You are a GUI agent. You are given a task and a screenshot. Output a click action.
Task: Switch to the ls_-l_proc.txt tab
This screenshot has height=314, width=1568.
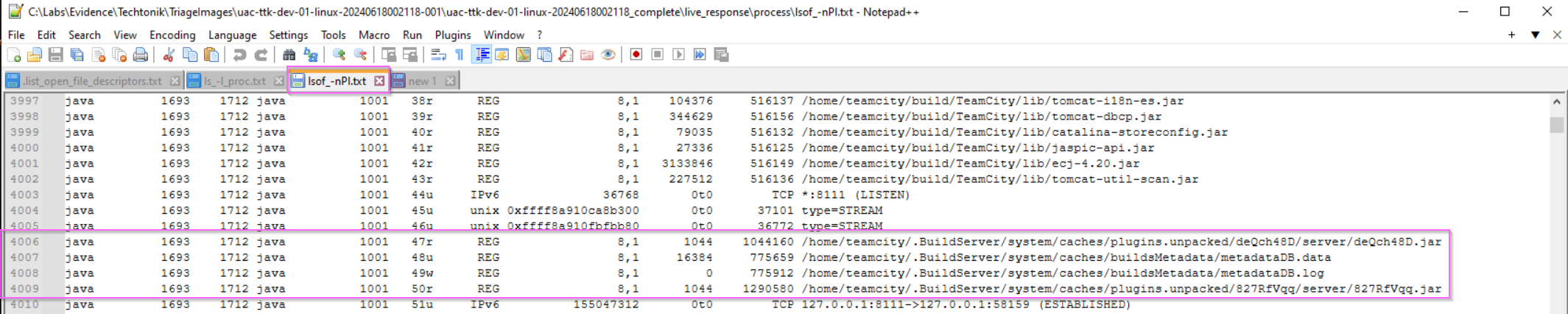(x=234, y=81)
